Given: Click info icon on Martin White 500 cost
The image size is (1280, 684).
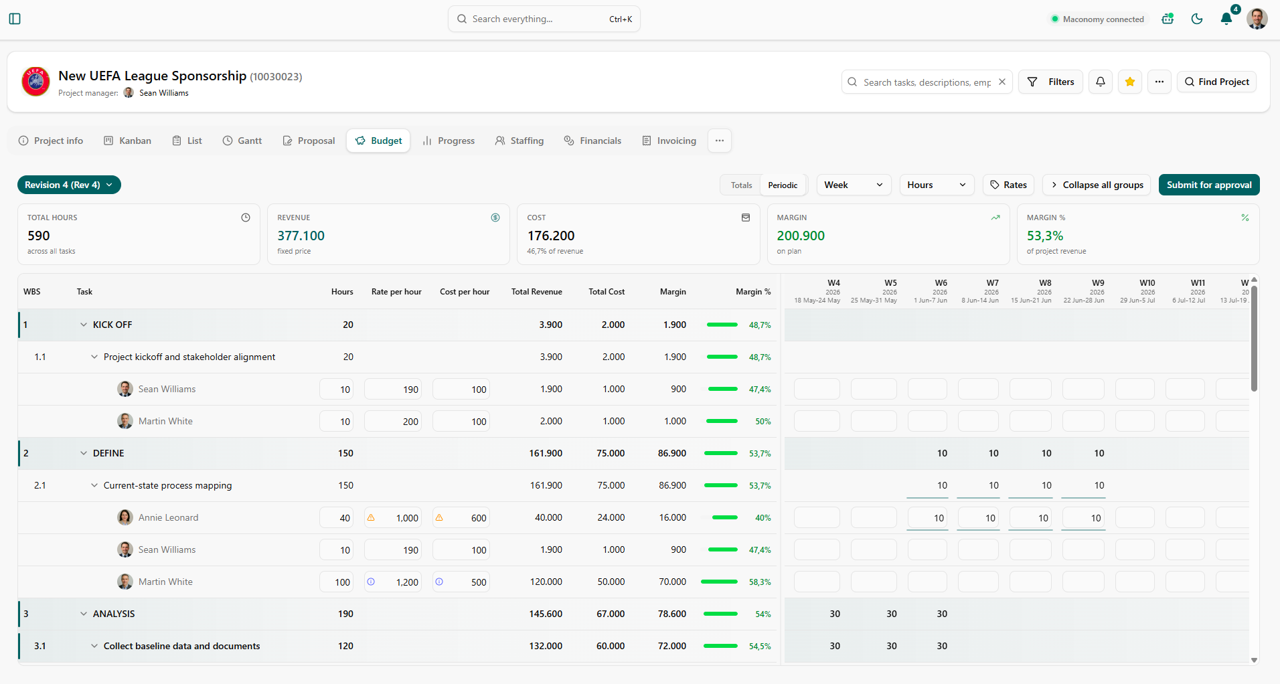Looking at the screenshot, I should click(439, 582).
